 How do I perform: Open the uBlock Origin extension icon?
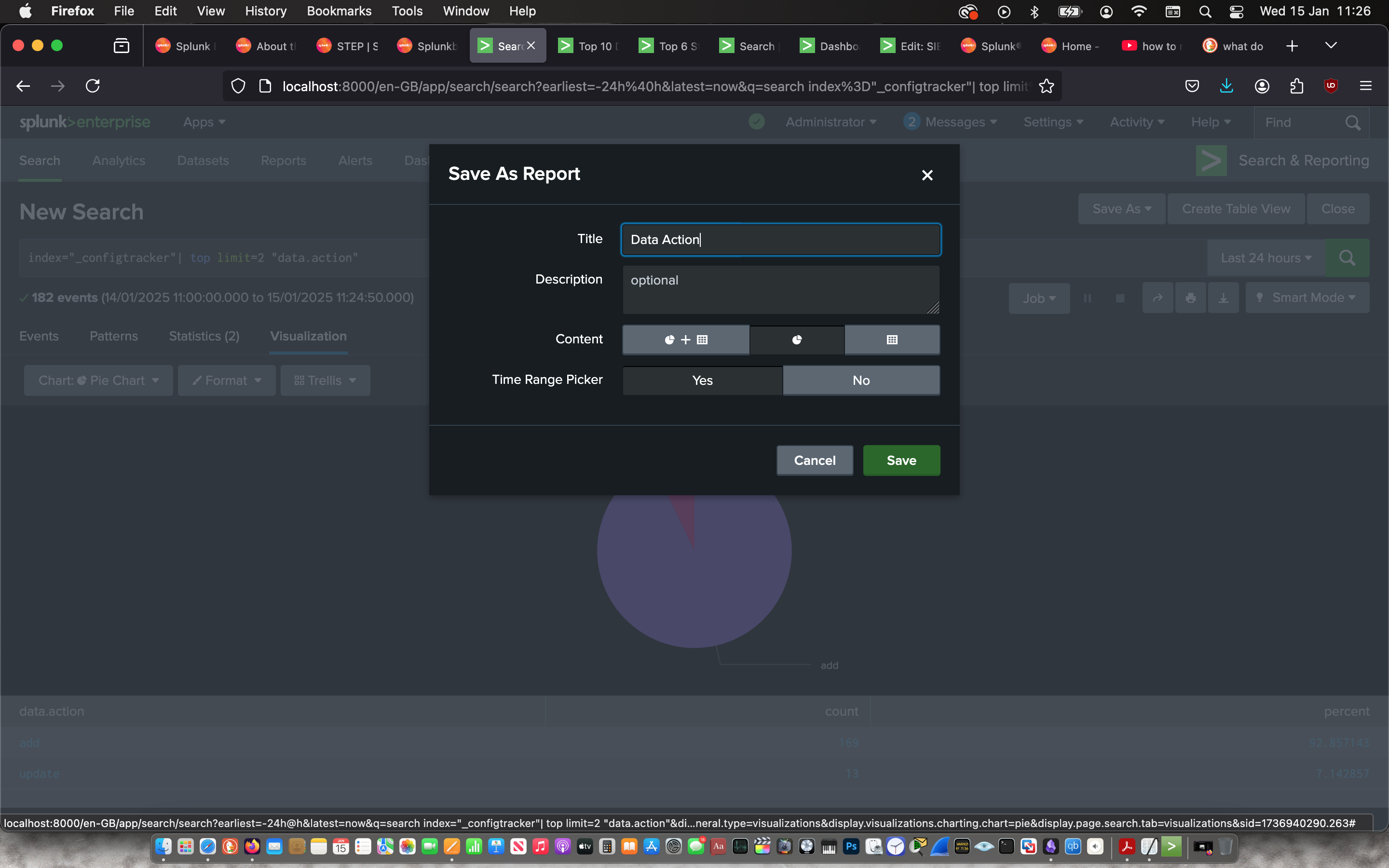point(1331,86)
